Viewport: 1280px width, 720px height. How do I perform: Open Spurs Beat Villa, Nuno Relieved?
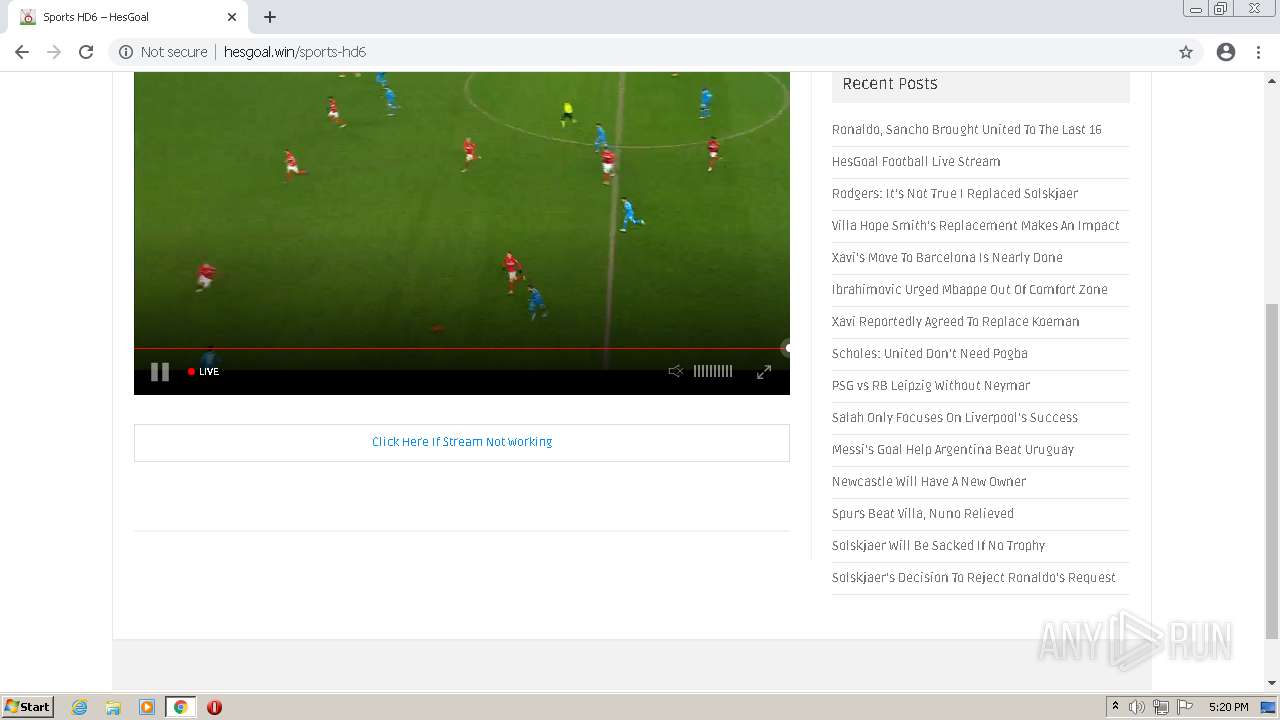coord(922,514)
